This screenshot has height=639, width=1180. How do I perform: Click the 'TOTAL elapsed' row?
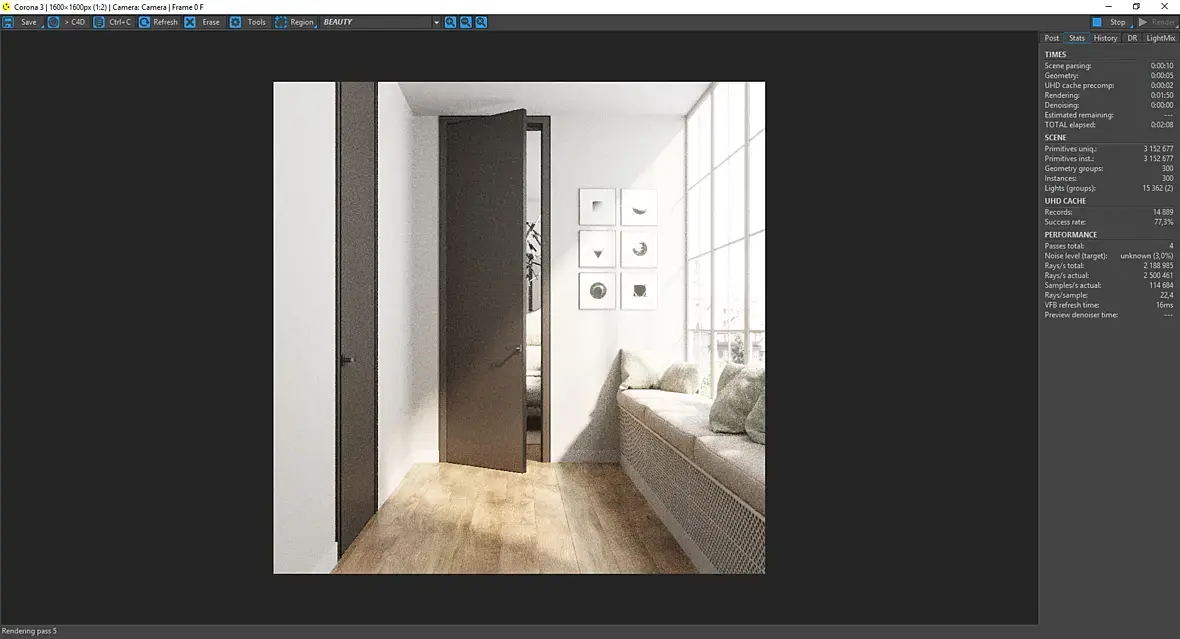tap(1109, 125)
